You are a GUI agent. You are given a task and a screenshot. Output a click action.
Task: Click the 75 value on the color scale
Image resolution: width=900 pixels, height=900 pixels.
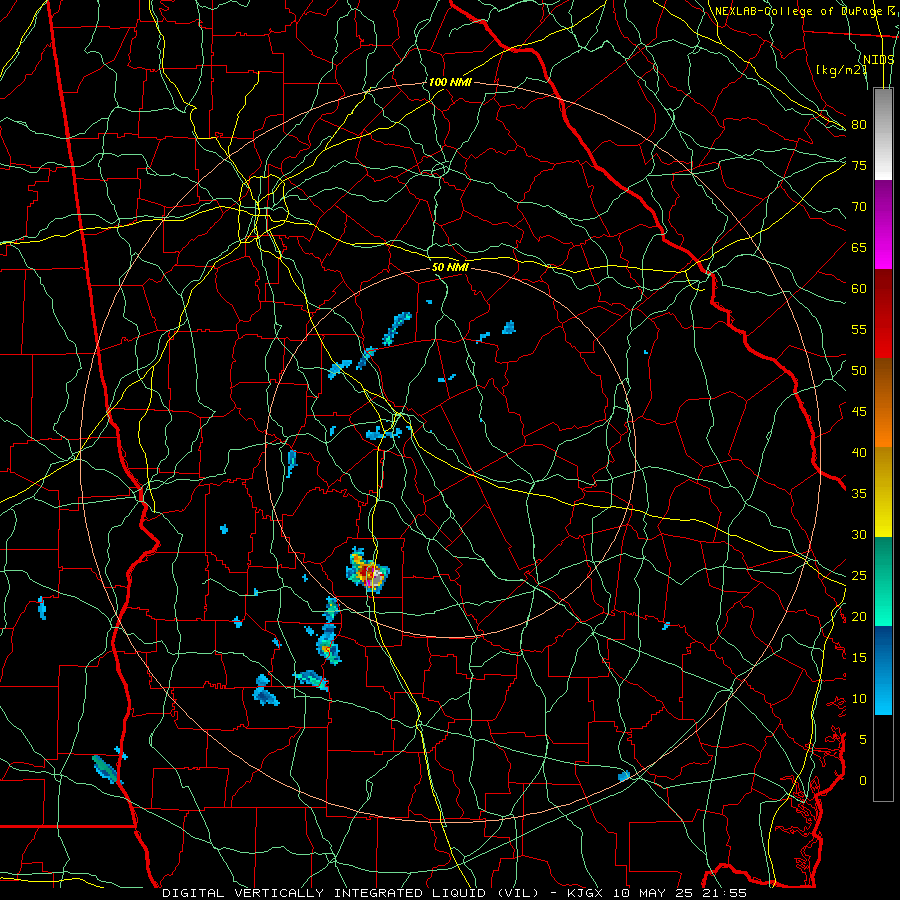(x=859, y=165)
